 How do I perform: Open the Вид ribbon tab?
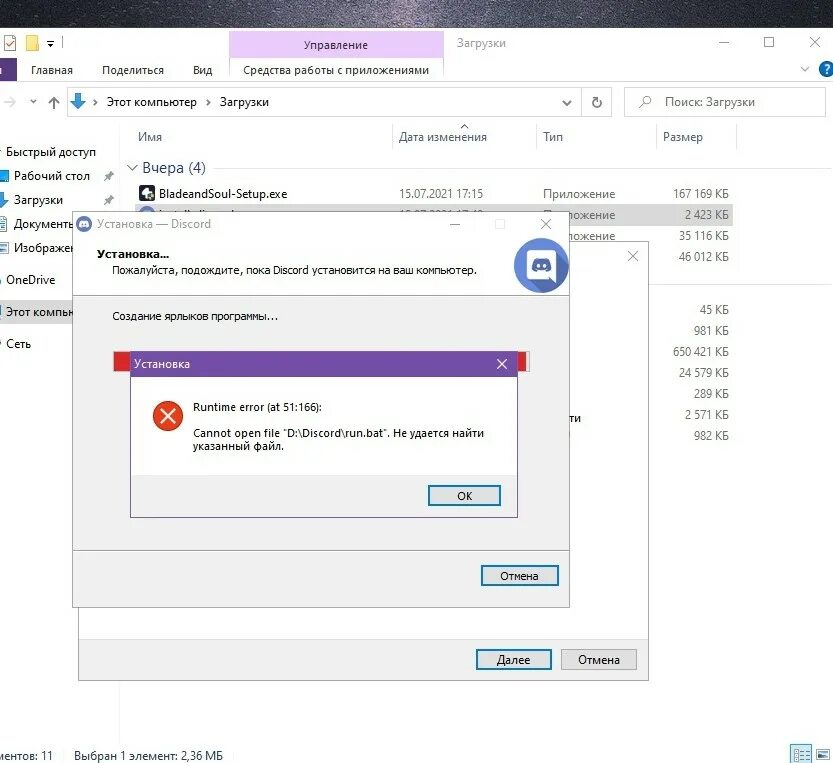click(x=202, y=70)
